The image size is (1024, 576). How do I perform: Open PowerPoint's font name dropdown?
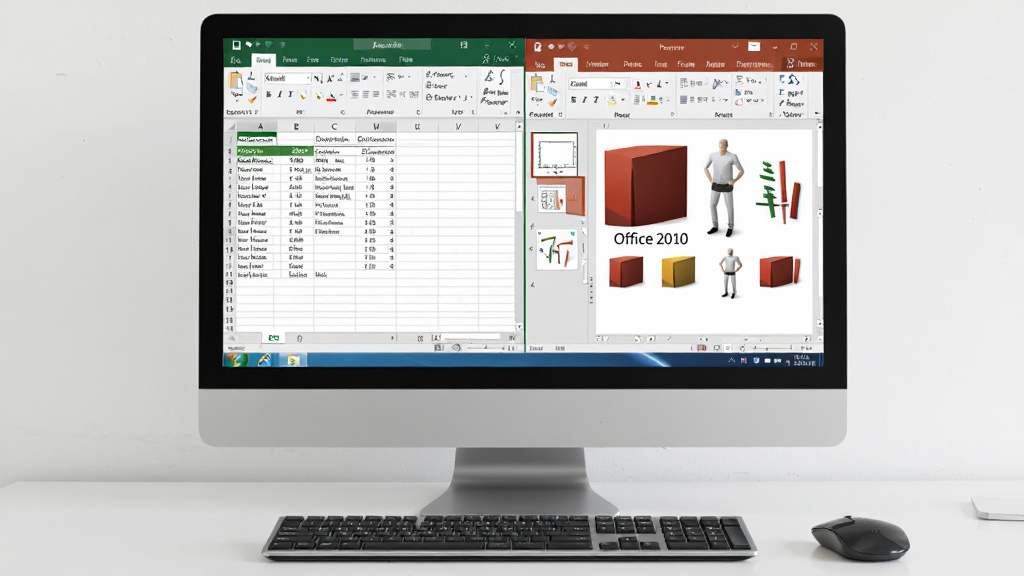pos(610,84)
